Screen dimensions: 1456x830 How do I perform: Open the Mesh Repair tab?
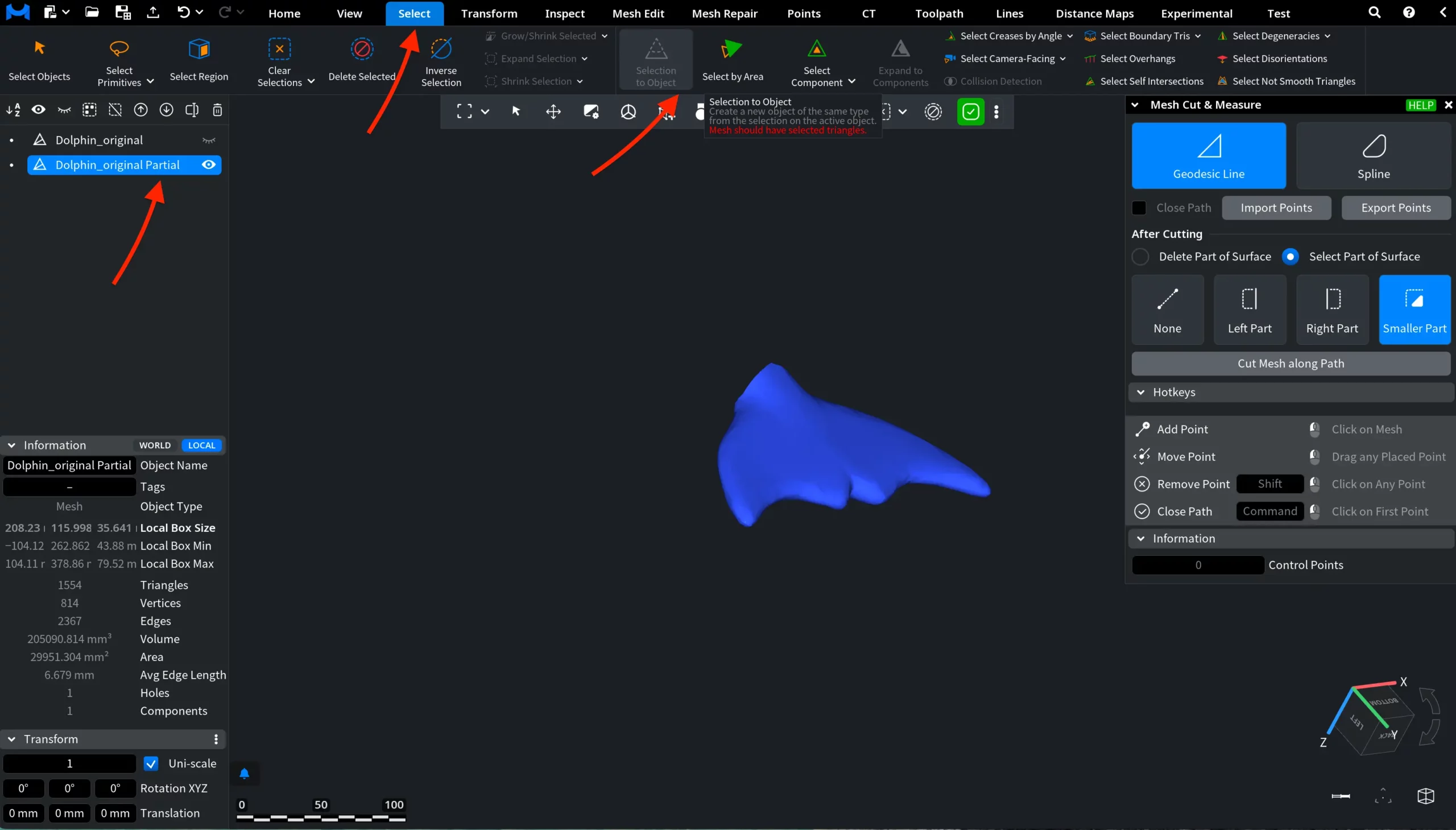click(724, 13)
